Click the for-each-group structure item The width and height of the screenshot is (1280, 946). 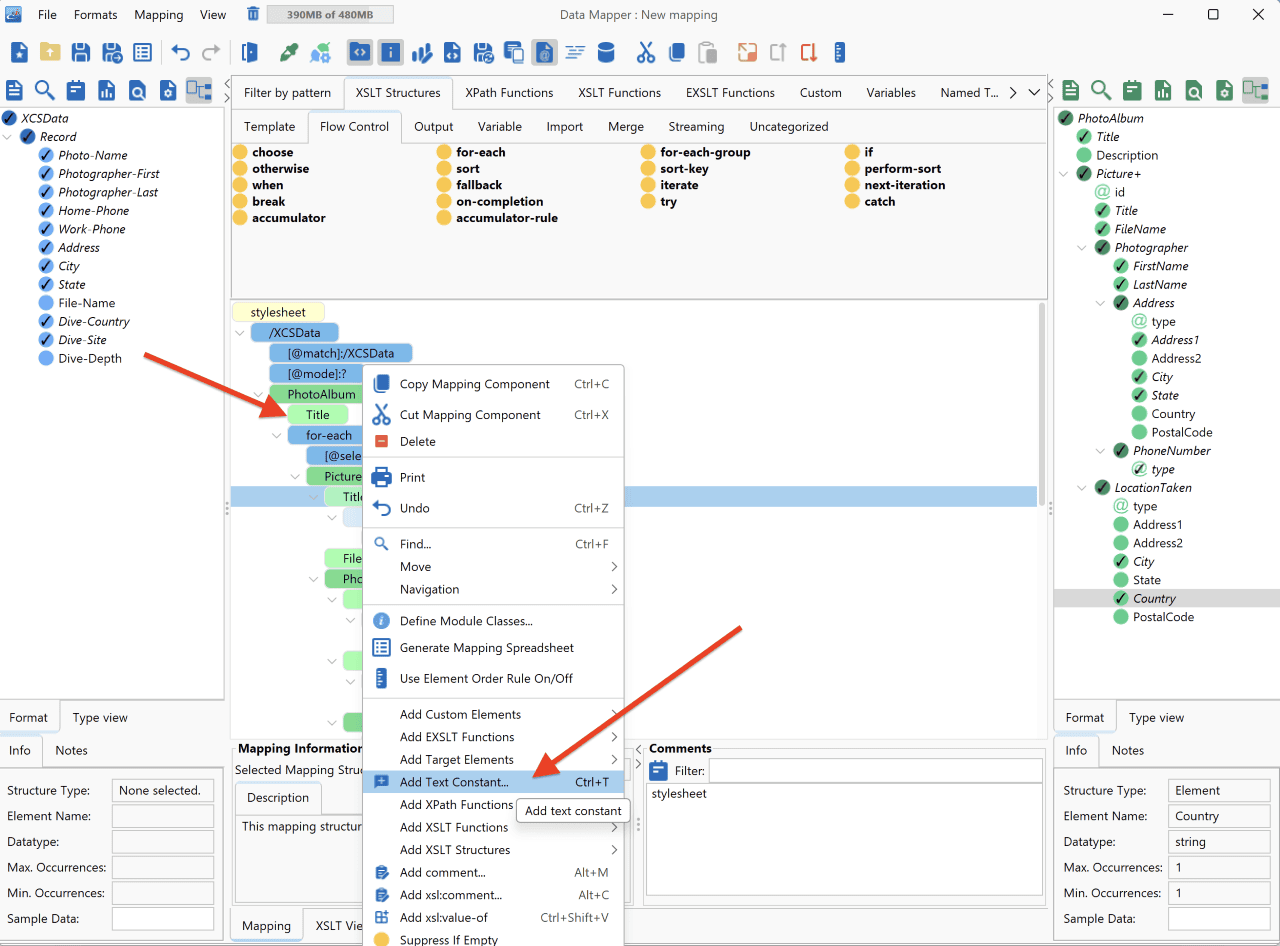[696, 152]
